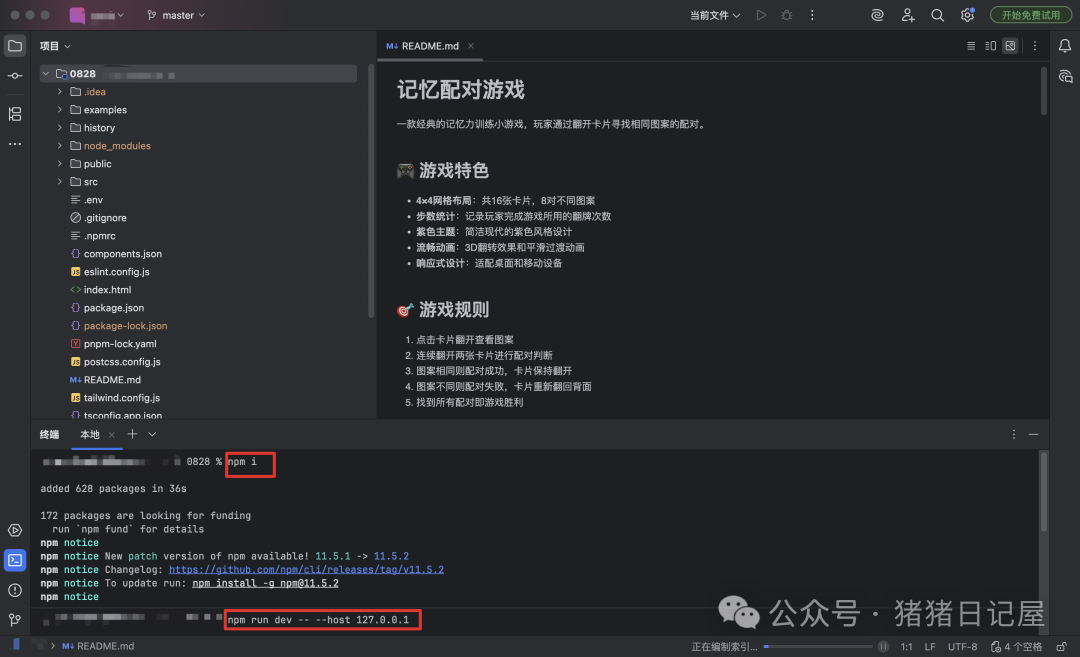Show Markdown preview-only layout
Image resolution: width=1080 pixels, height=657 pixels.
1010,45
